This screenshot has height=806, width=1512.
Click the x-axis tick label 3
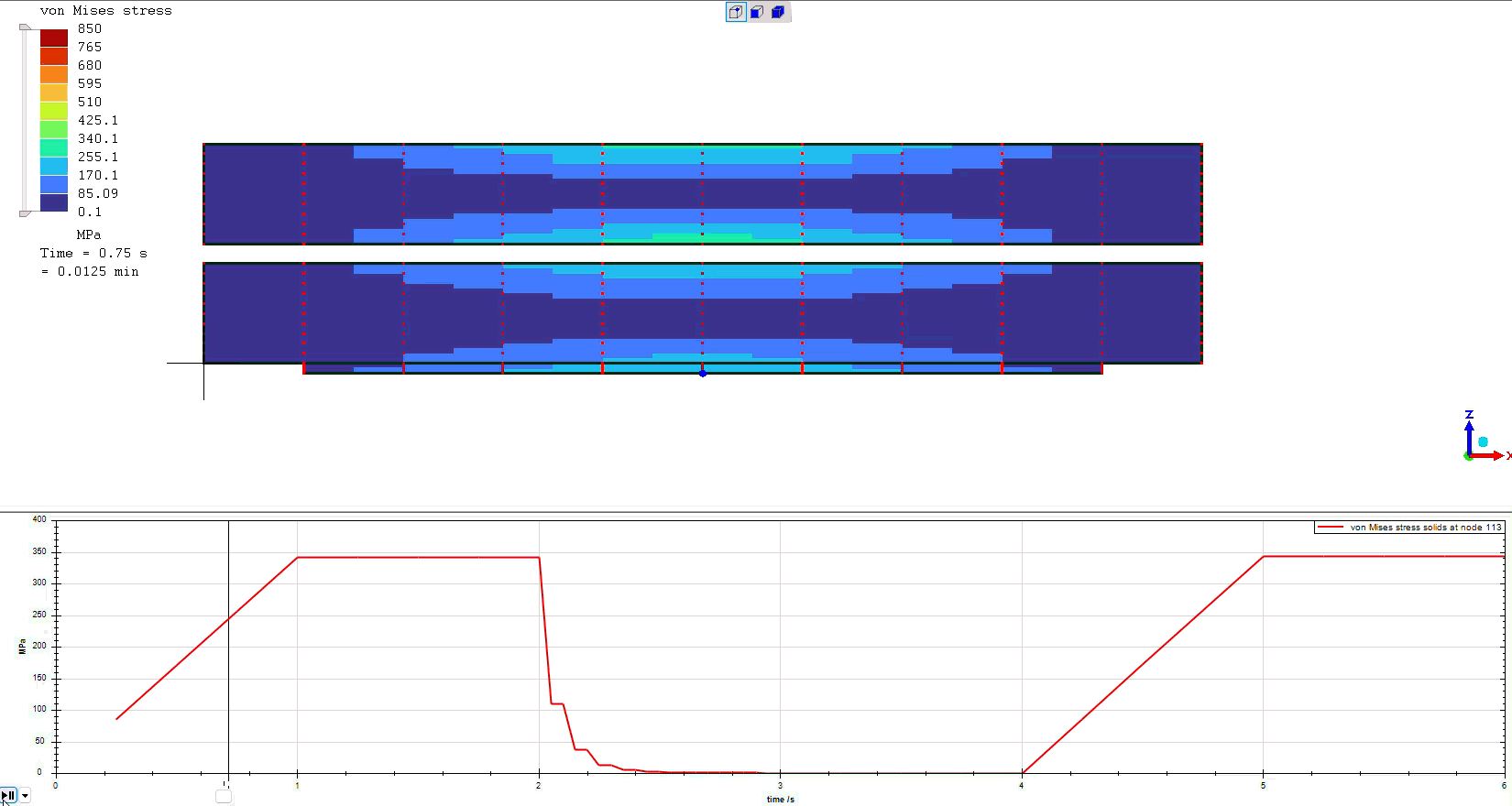(x=781, y=785)
